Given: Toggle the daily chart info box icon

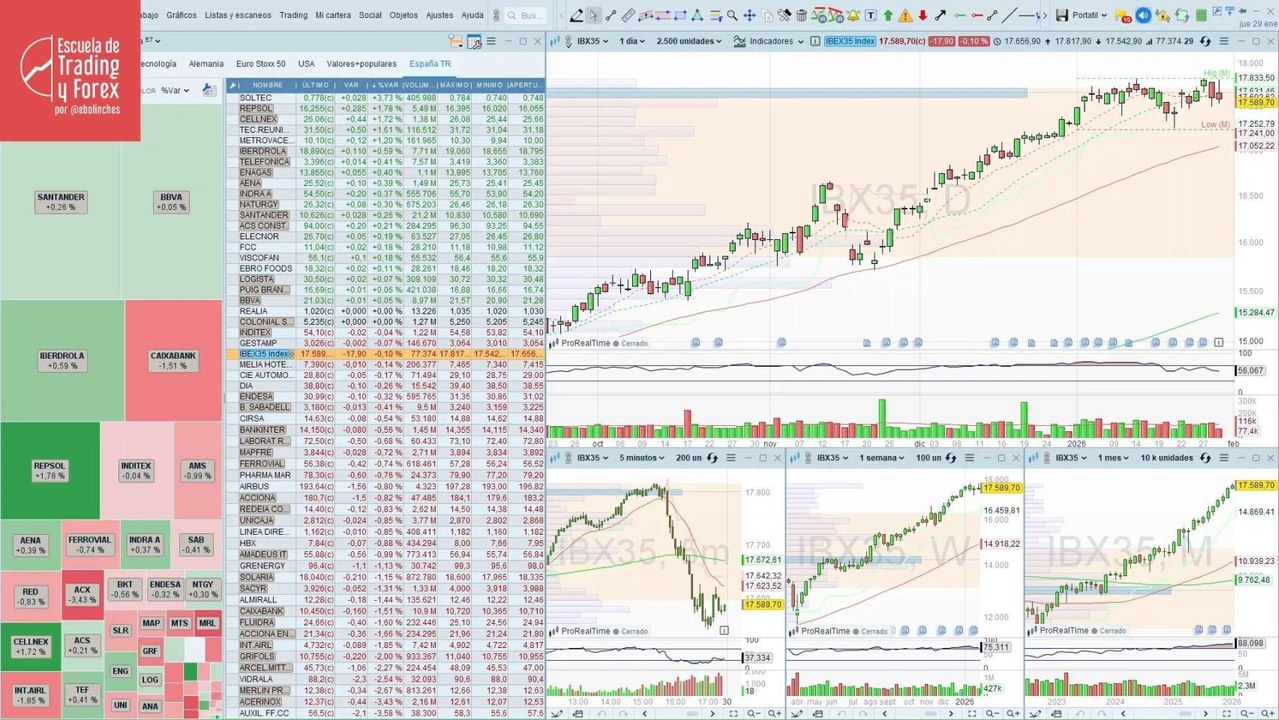Looking at the screenshot, I should point(814,41).
